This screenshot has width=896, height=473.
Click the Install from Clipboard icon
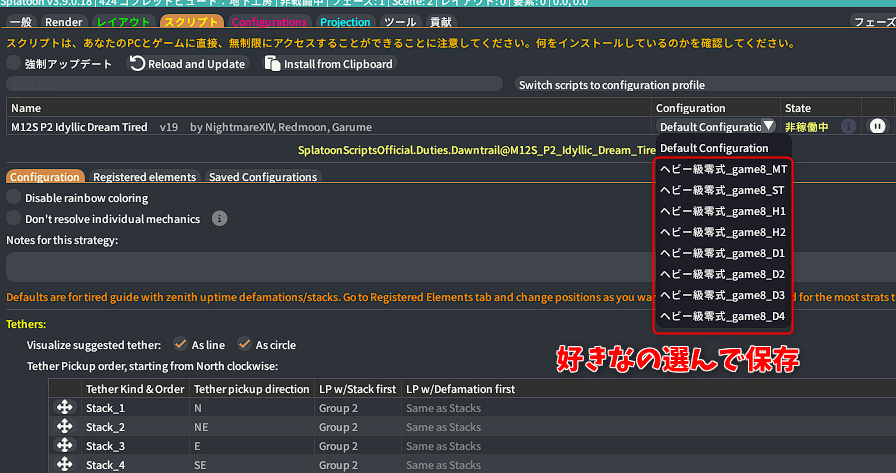click(272, 64)
